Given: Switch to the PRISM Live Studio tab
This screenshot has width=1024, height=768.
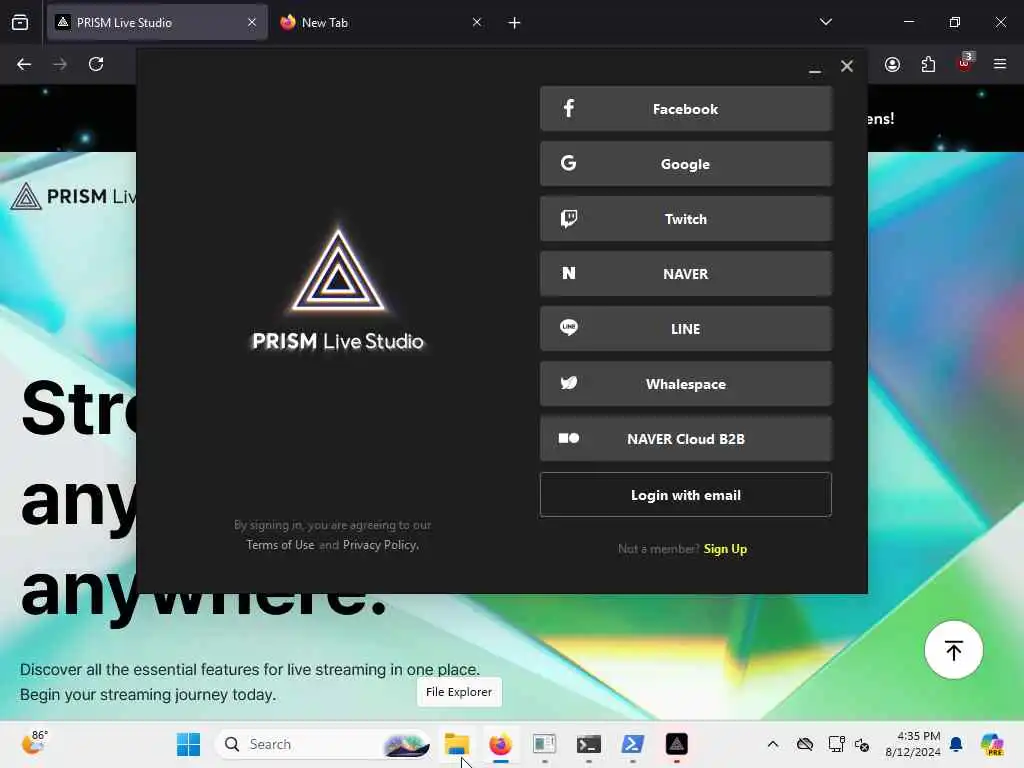Looking at the screenshot, I should coord(157,22).
